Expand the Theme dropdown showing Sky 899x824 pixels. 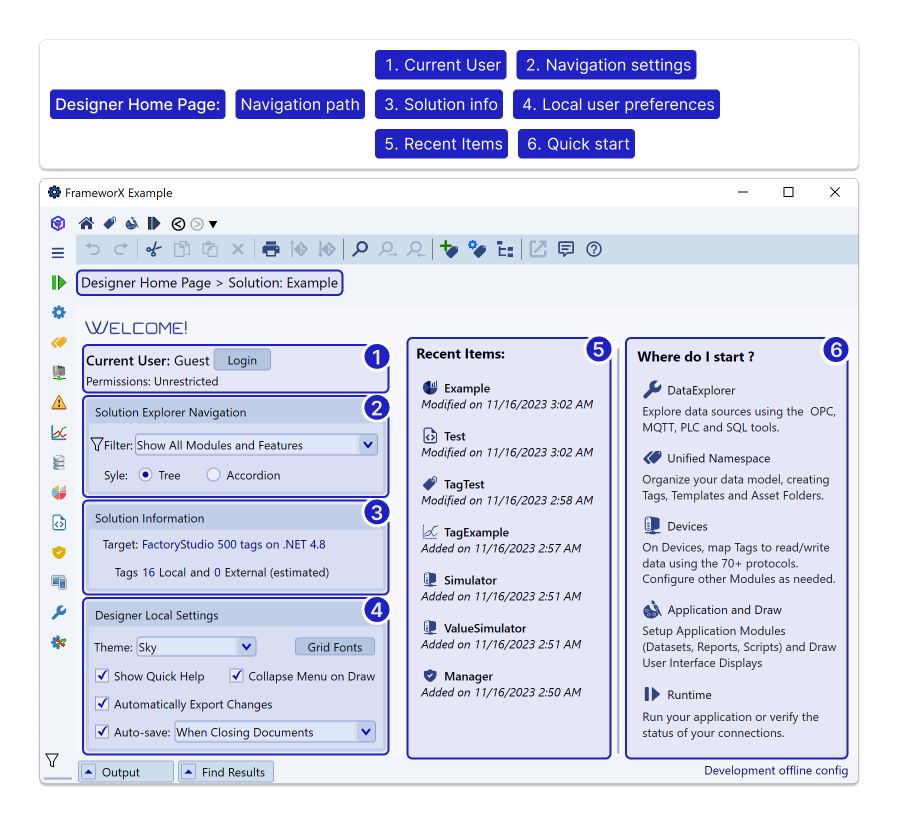pos(247,647)
